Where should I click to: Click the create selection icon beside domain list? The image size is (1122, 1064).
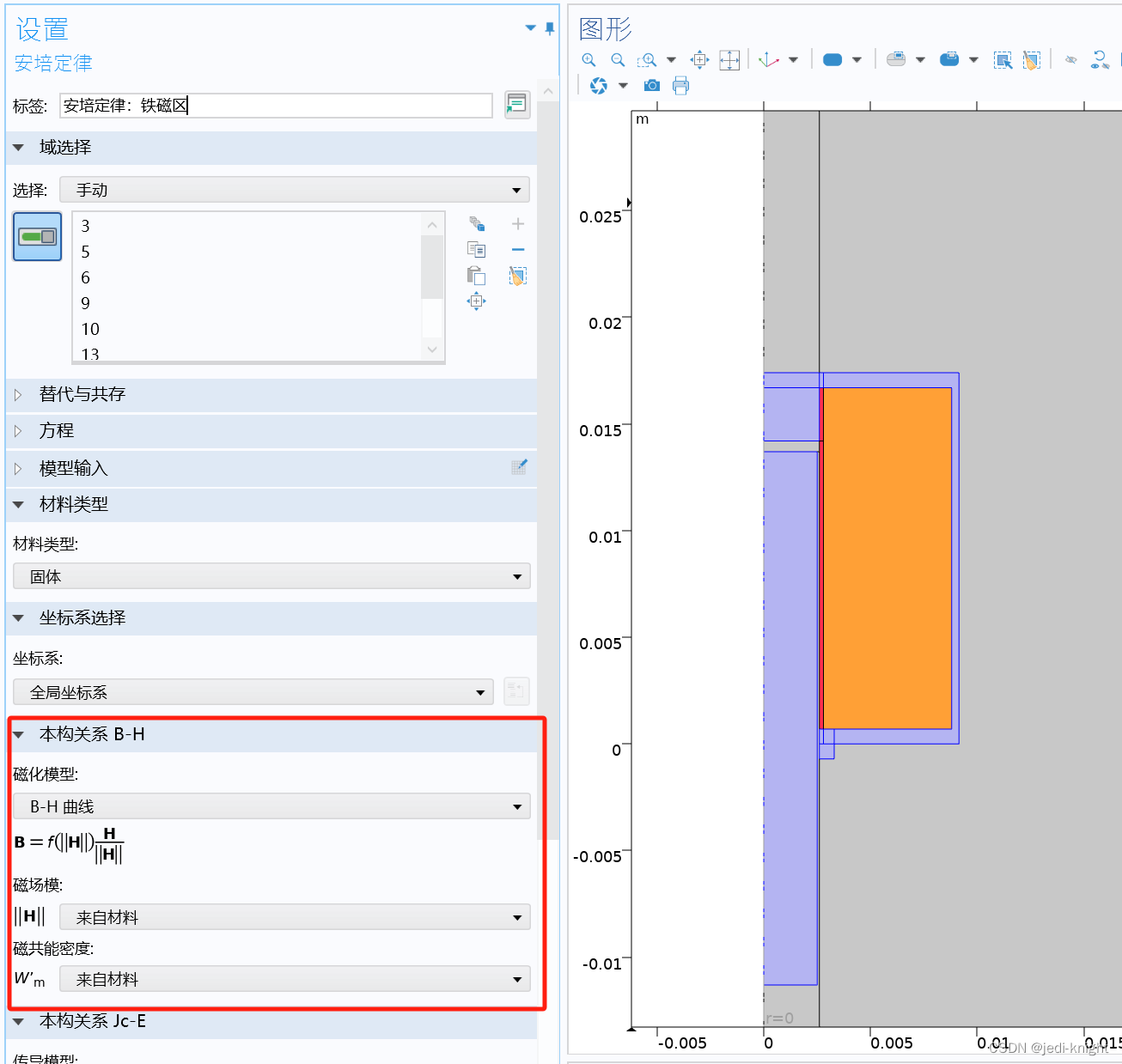477,224
